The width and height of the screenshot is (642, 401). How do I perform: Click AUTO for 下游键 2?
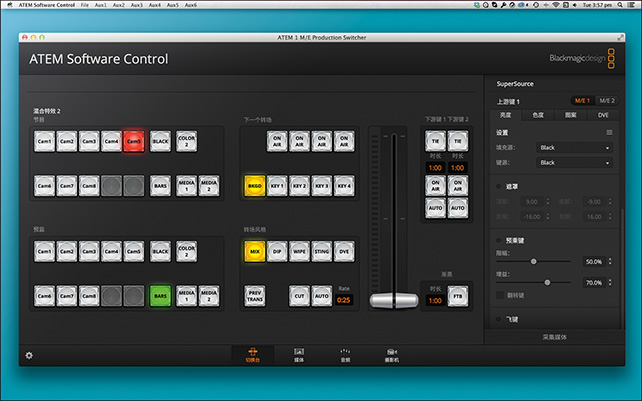(x=457, y=208)
